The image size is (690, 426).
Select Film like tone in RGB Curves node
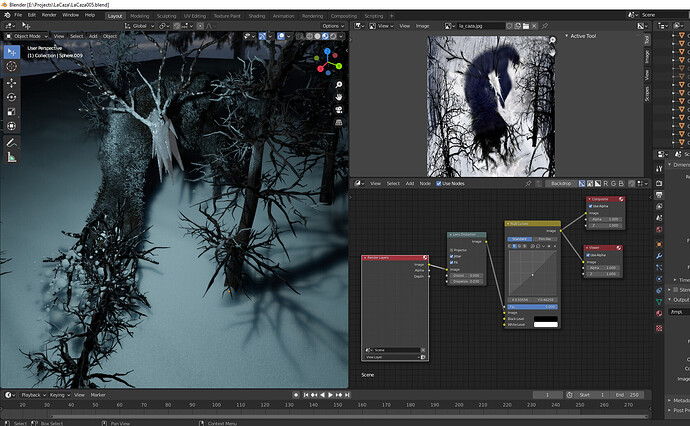(545, 239)
